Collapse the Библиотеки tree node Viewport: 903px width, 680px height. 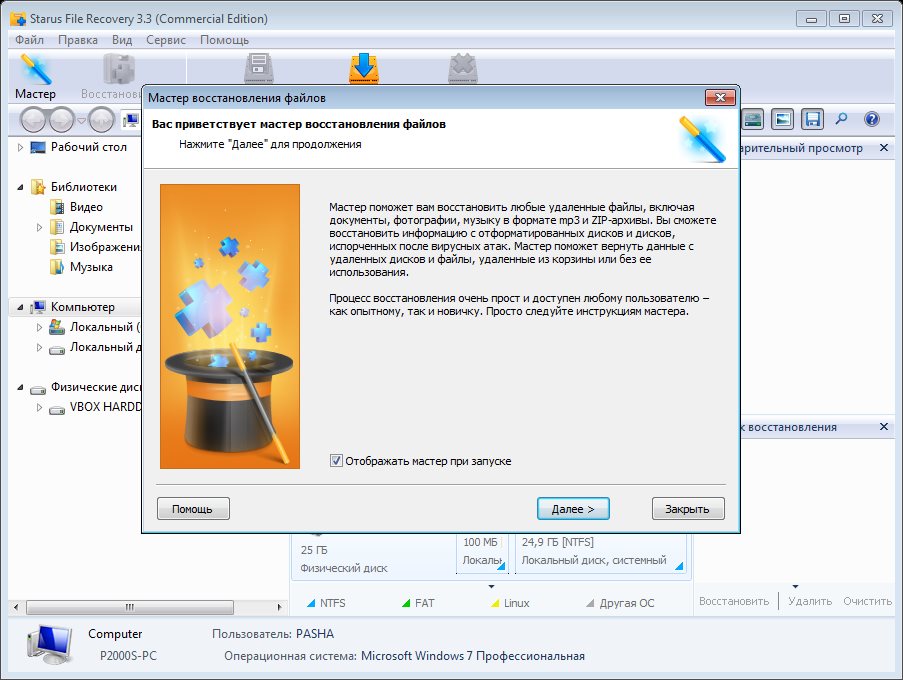point(21,187)
